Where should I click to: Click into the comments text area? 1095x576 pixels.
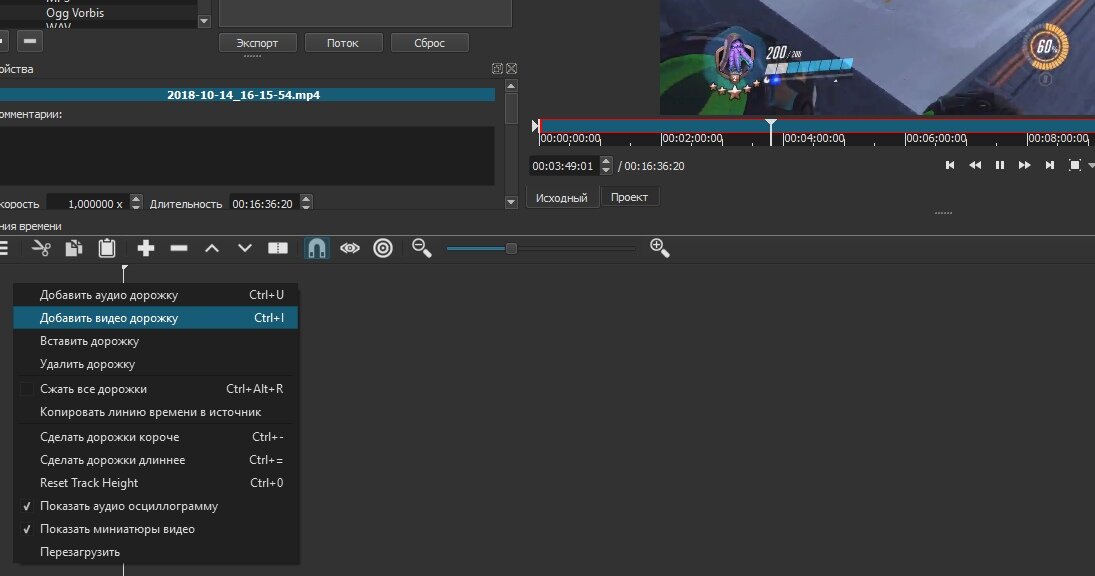coord(247,155)
